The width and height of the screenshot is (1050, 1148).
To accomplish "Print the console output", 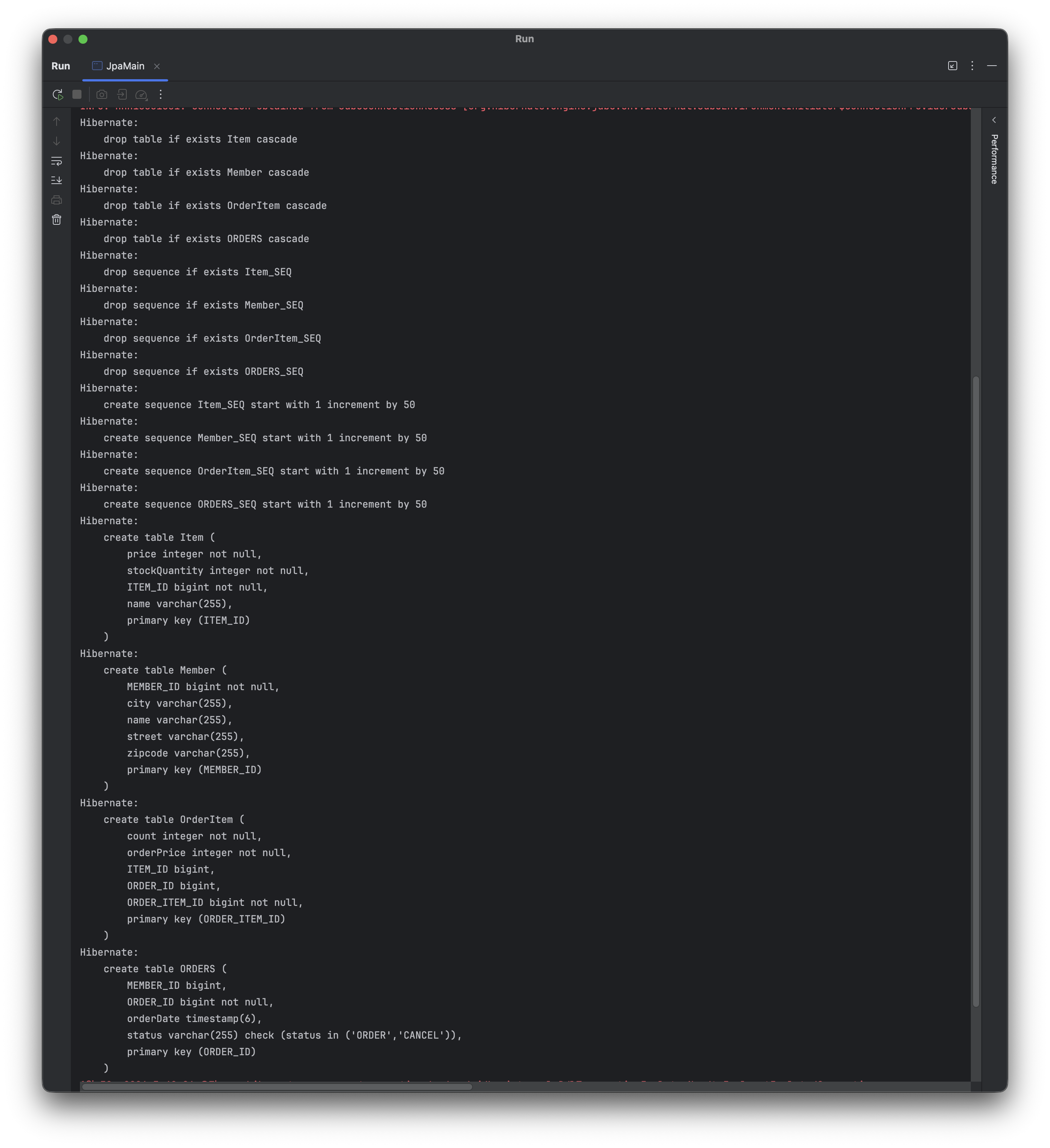I will (56, 200).
